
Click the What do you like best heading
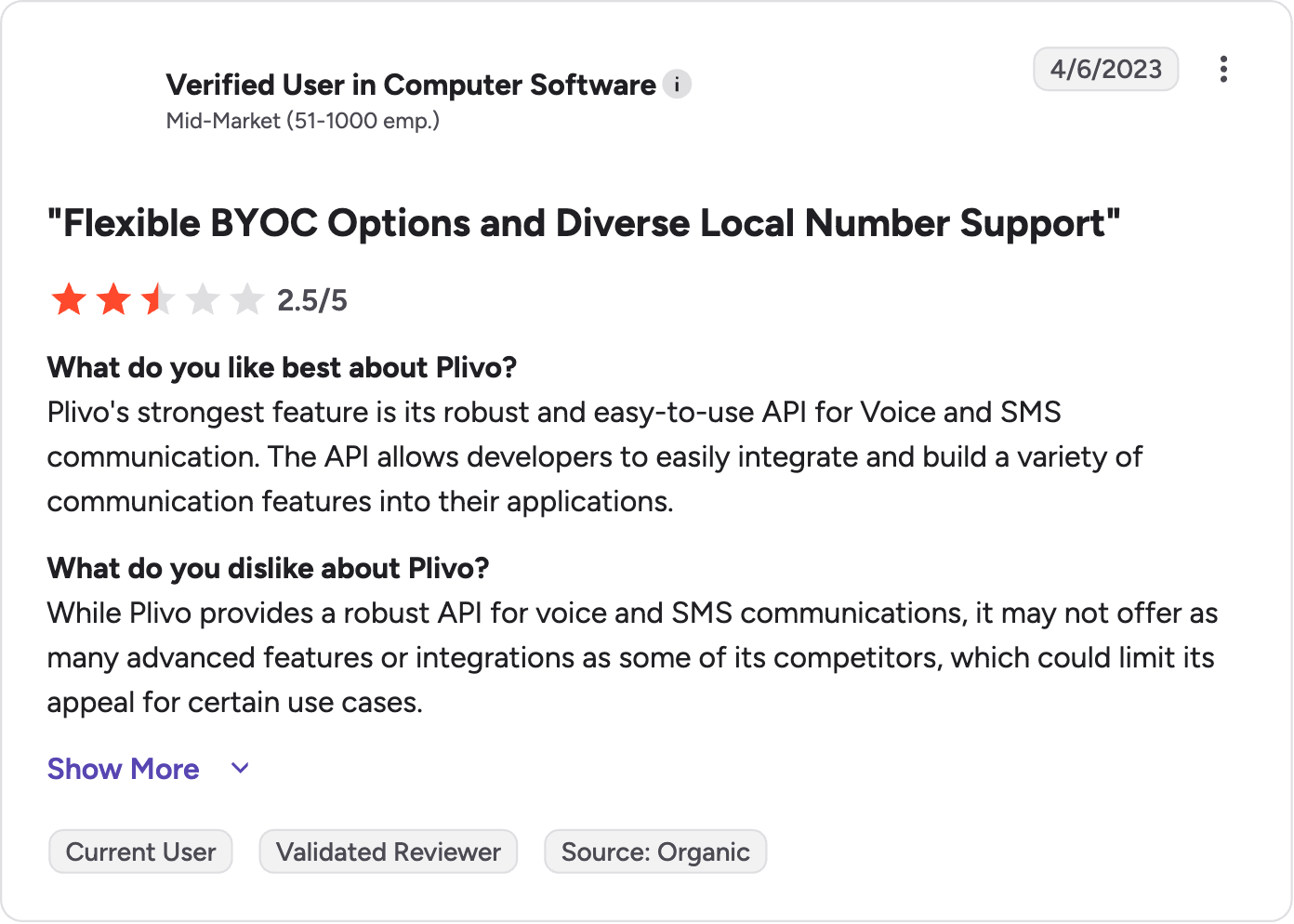[x=282, y=367]
